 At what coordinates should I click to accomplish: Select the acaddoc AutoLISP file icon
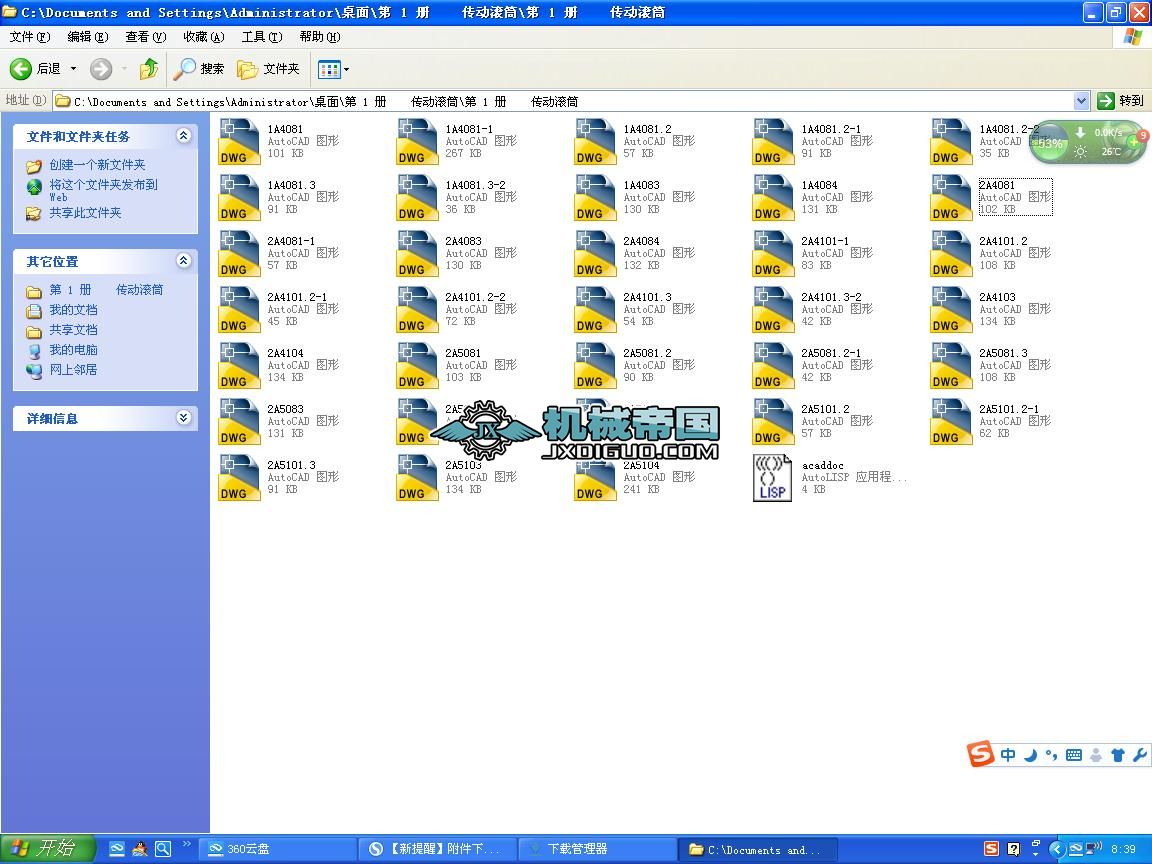(772, 478)
